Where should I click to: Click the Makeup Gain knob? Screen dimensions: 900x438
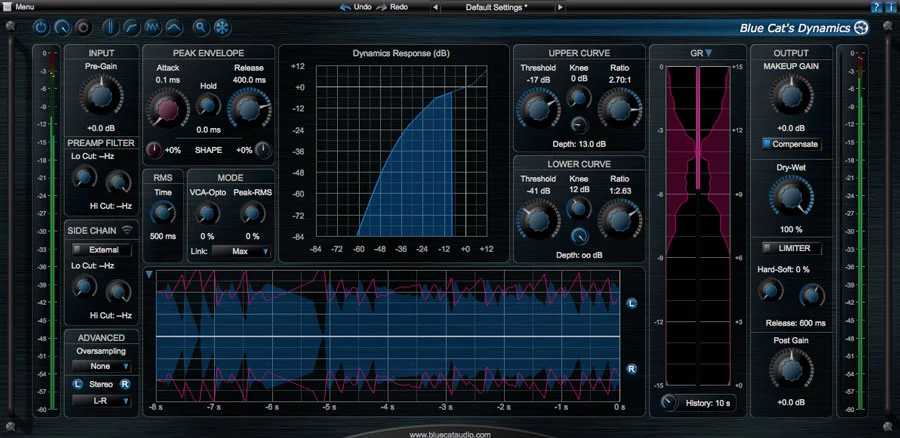[x=791, y=95]
